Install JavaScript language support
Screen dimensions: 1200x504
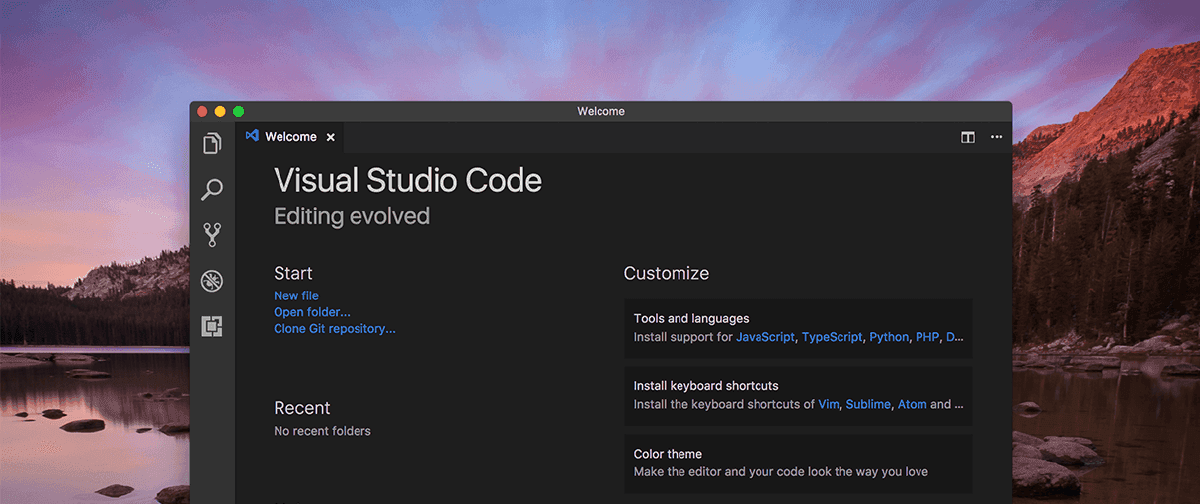click(765, 337)
